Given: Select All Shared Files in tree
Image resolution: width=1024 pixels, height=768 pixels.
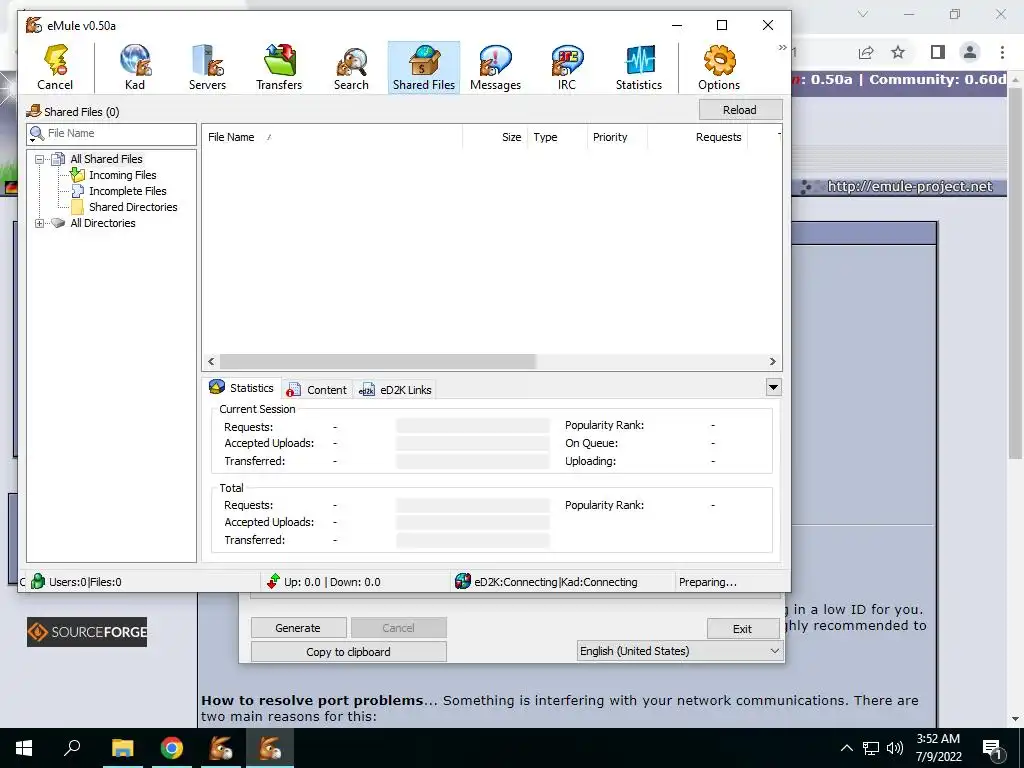Looking at the screenshot, I should [x=106, y=159].
